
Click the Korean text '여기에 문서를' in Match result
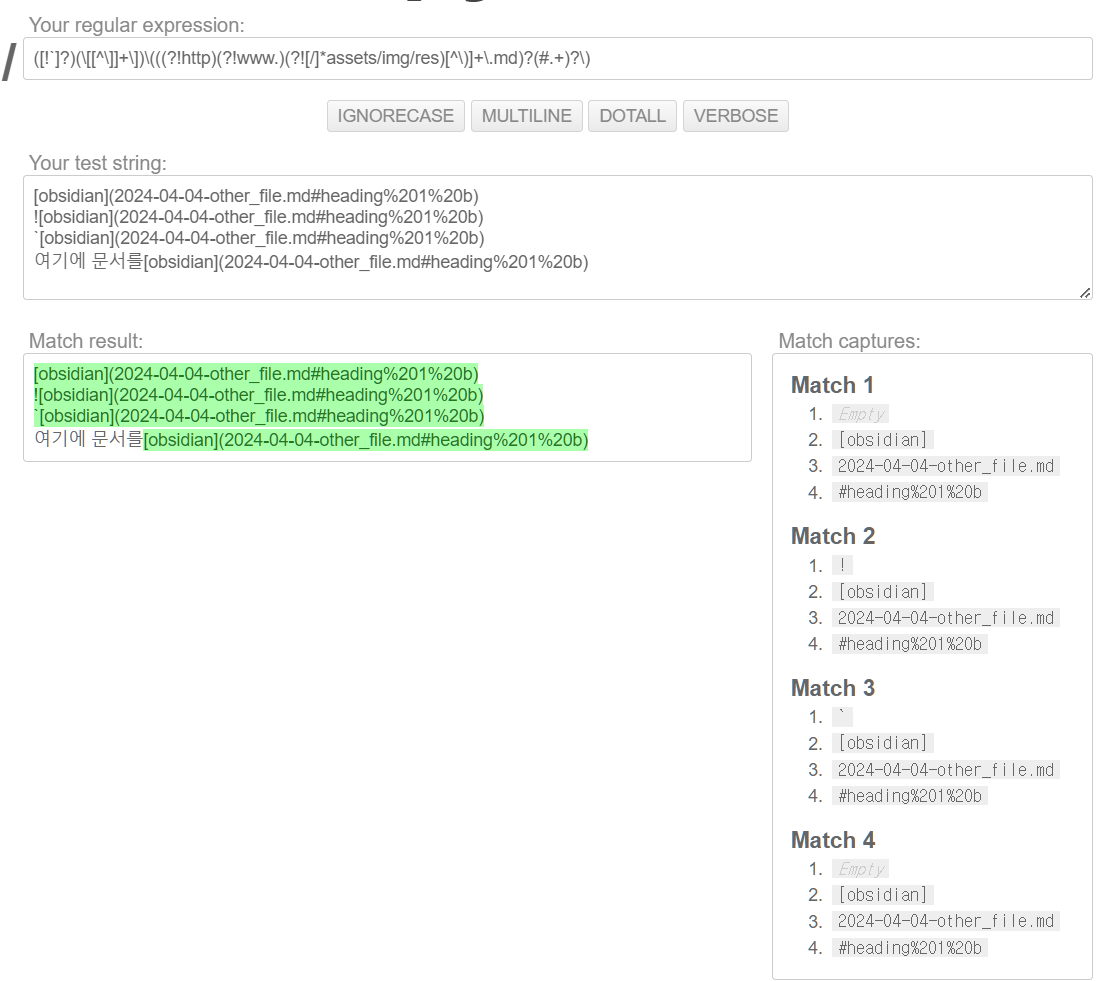(88, 439)
